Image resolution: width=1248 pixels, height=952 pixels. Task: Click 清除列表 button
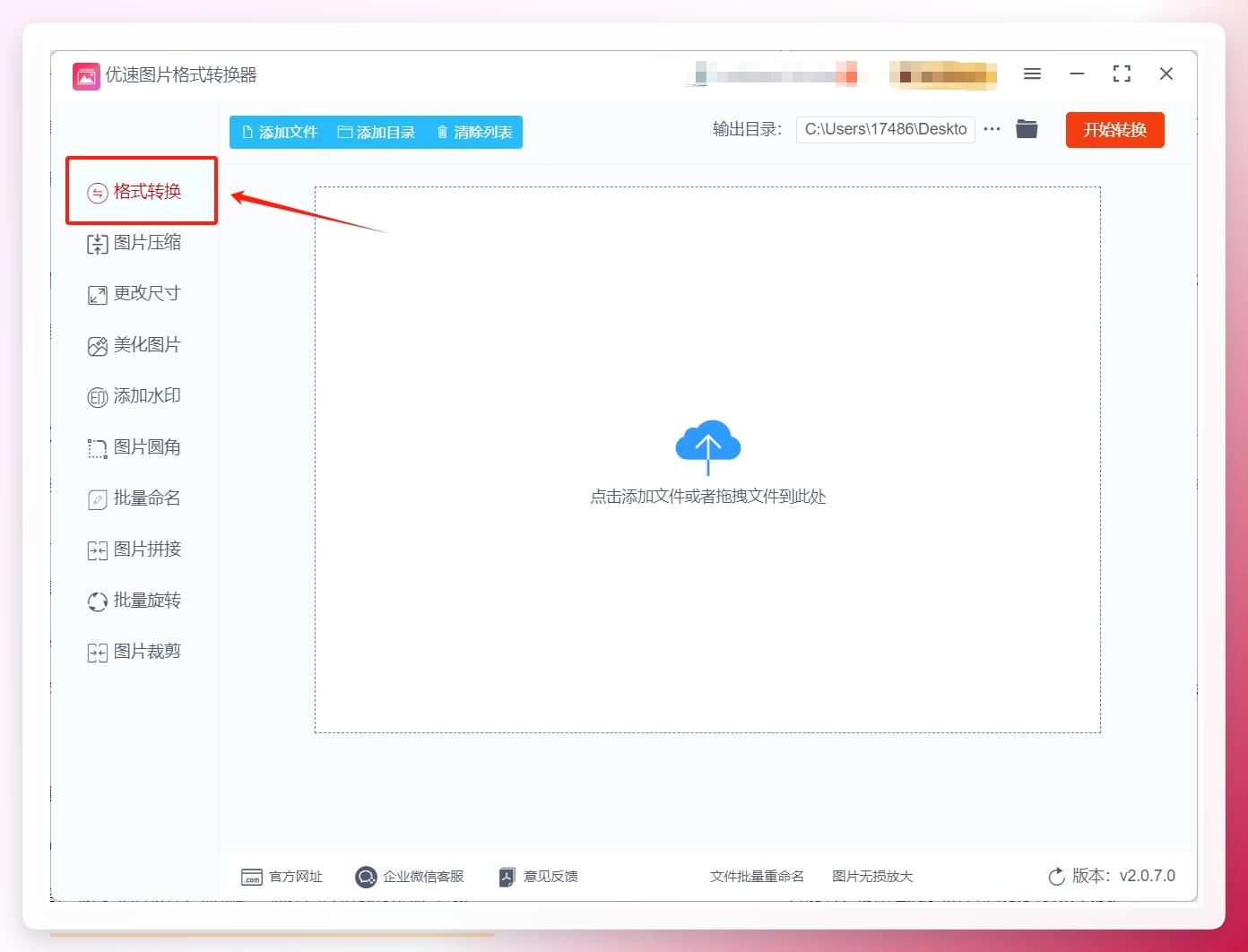(474, 132)
